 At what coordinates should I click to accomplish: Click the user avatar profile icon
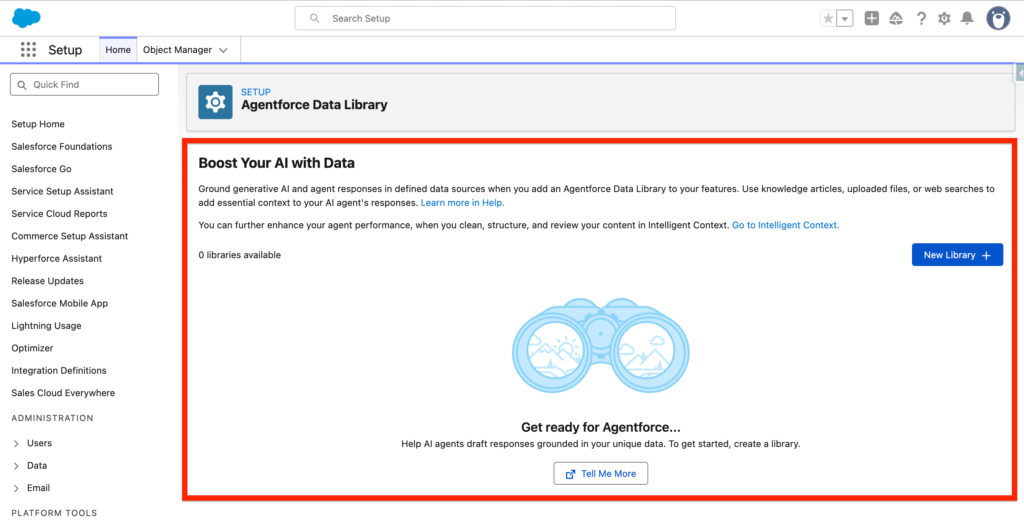click(x=998, y=18)
